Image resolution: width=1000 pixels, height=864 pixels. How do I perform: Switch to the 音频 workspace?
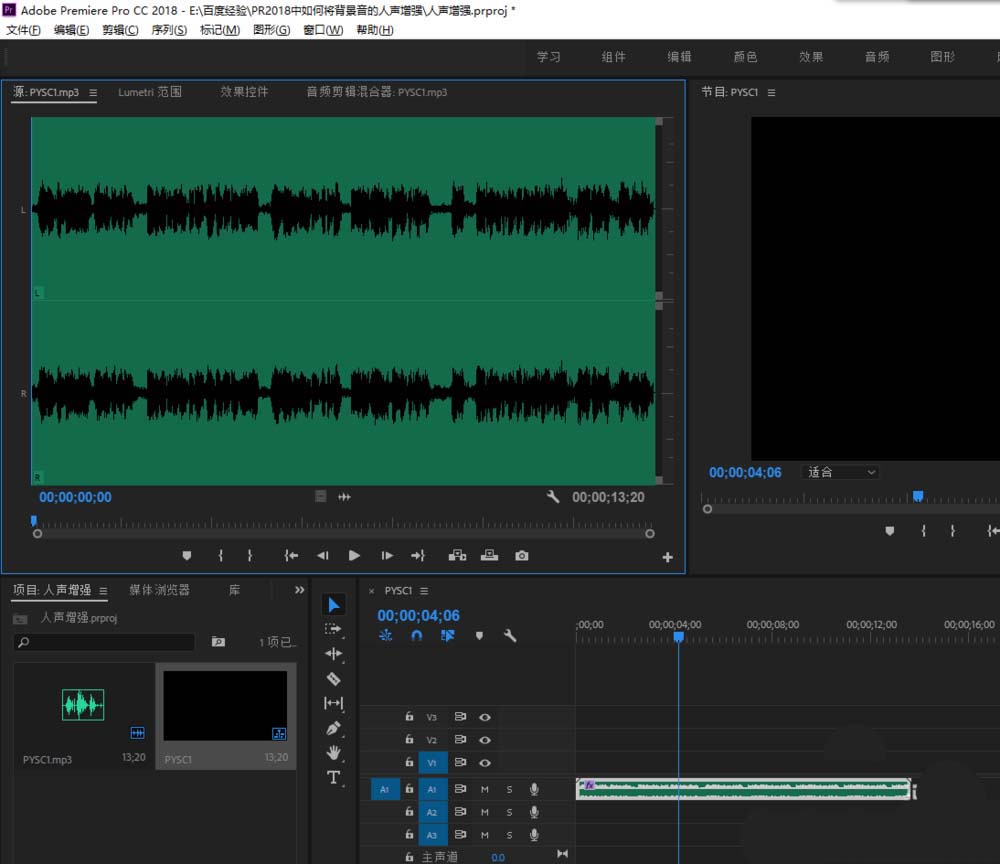click(x=877, y=57)
